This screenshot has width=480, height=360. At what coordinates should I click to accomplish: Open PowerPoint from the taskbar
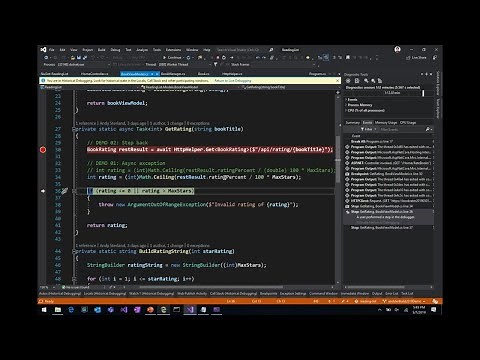(x=150, y=310)
